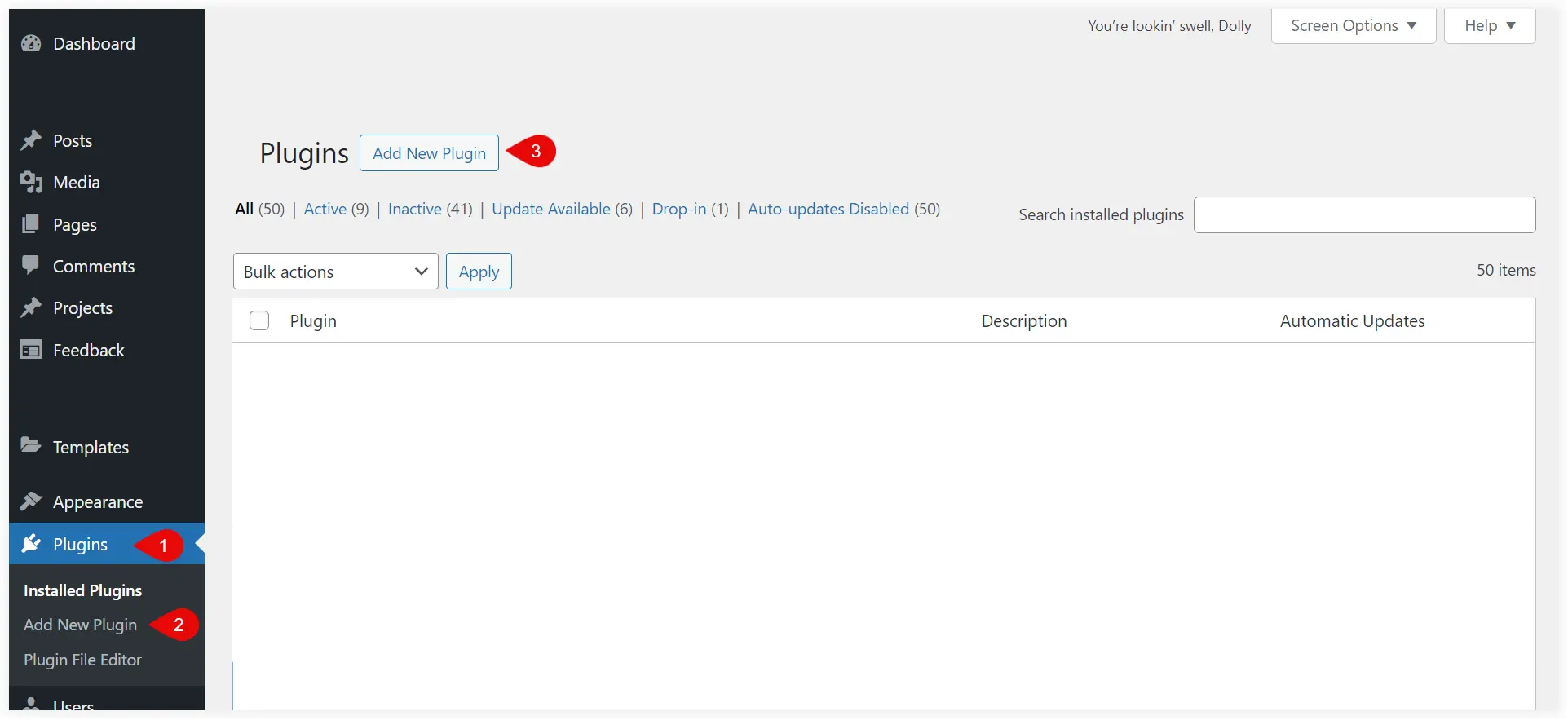Screen dimensions: 1568x720
Task: Open Projects menu item
Action: pyautogui.click(x=82, y=307)
